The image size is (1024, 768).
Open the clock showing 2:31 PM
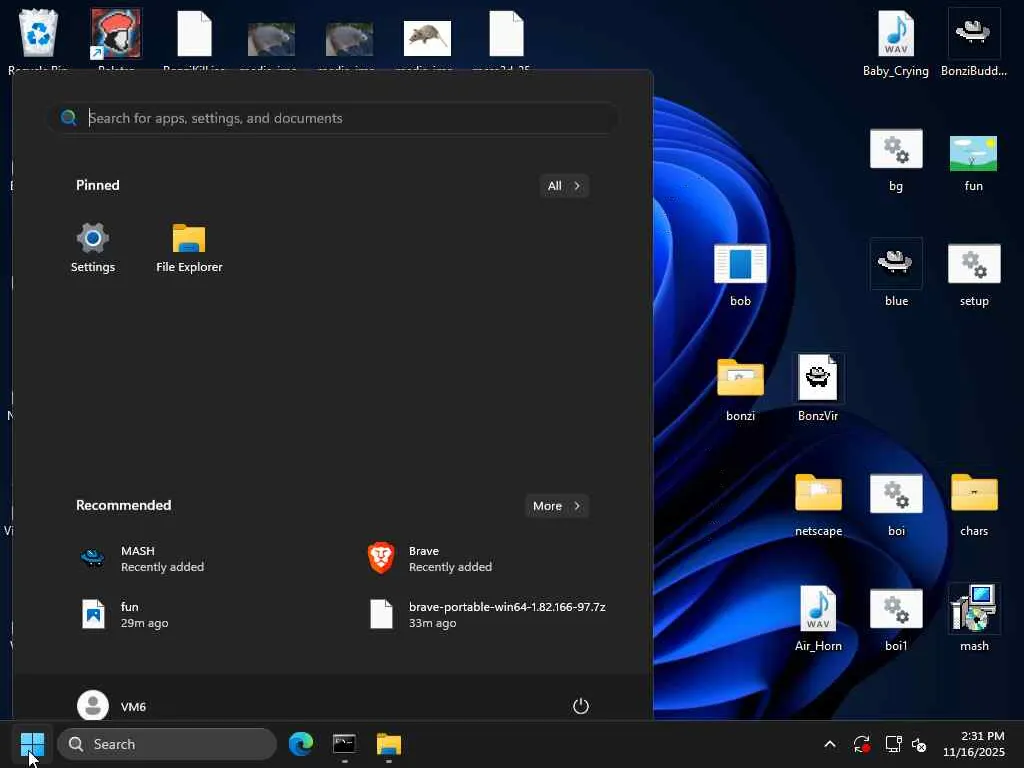coord(974,744)
